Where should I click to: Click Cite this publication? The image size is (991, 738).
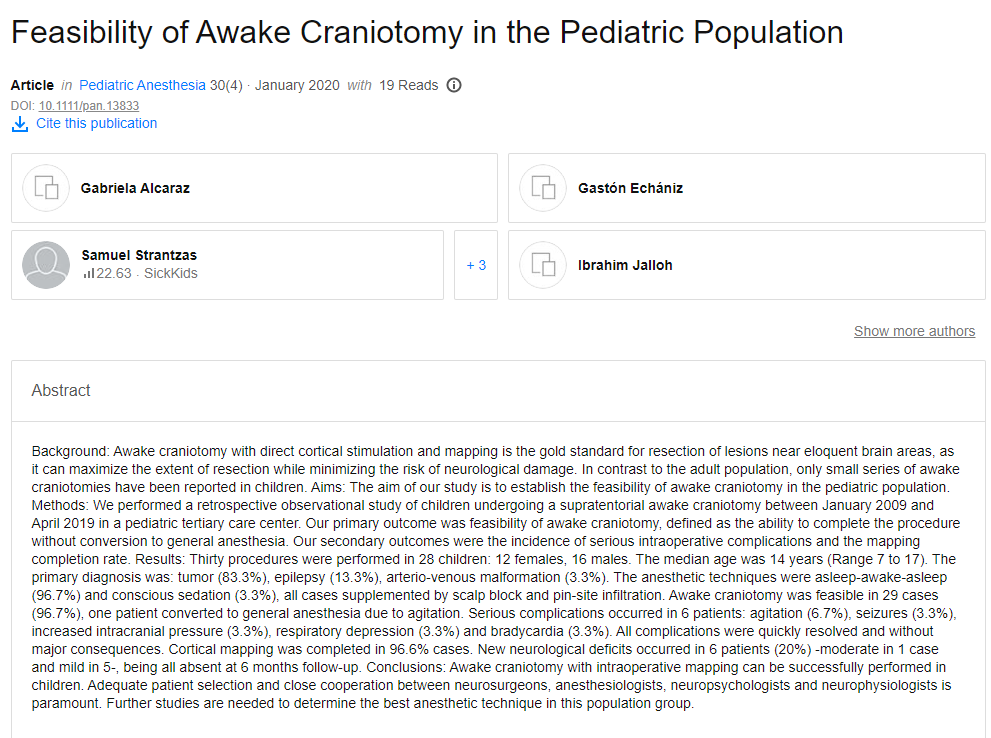tap(96, 124)
